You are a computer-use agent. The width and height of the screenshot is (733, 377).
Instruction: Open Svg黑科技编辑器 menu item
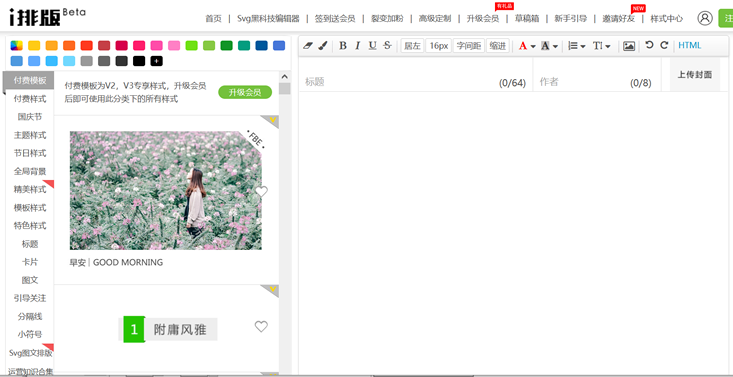(x=268, y=19)
